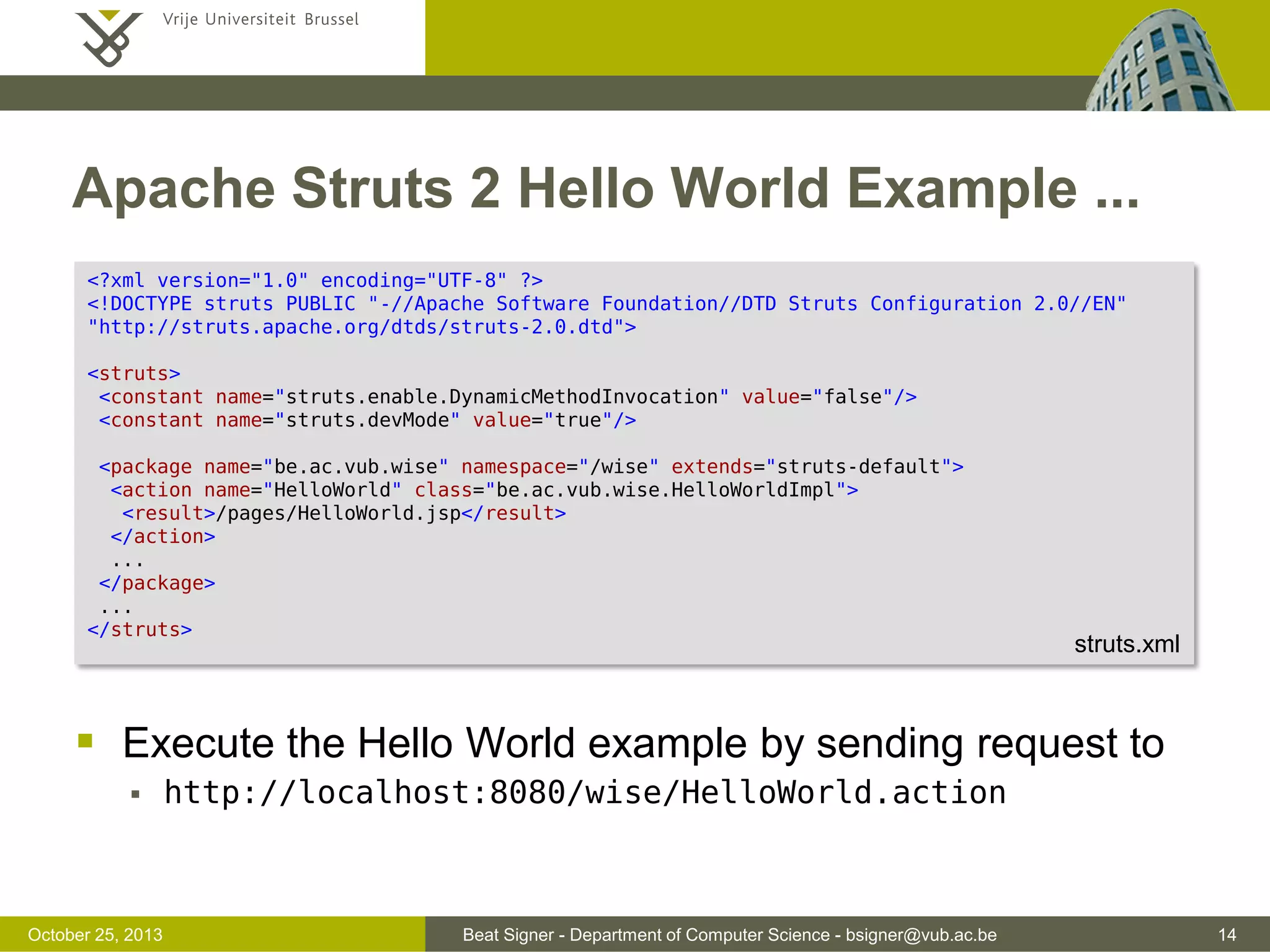Click the bullet 'Execute the Hello World example'
Screen dimensions: 1270x952
644,743
